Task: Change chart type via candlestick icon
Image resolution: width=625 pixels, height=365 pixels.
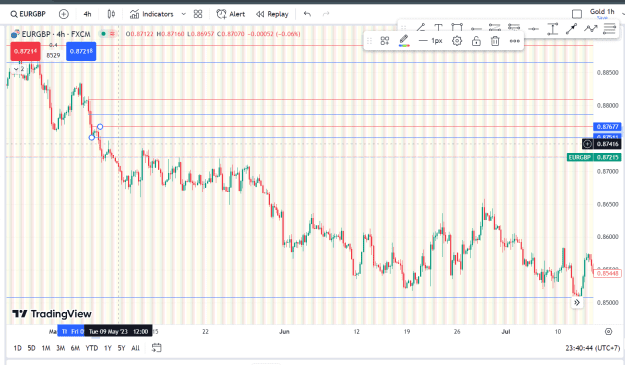Action: click(x=111, y=14)
